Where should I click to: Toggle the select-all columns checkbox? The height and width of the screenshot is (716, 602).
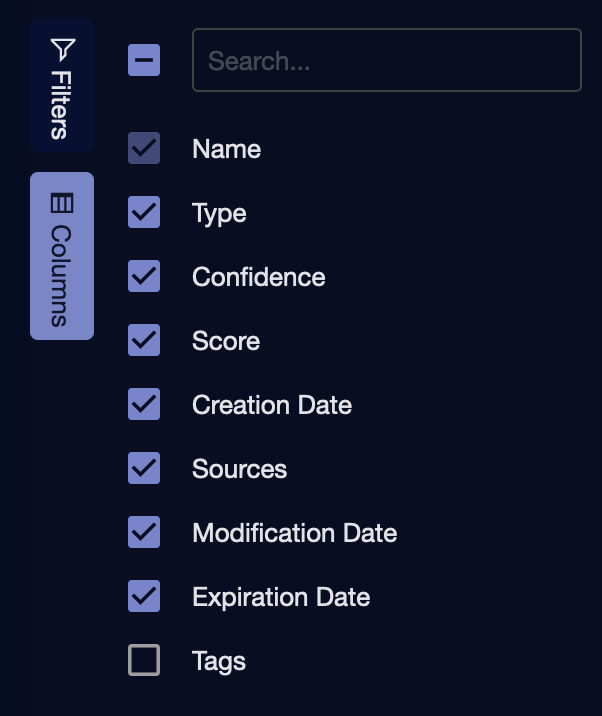[144, 61]
